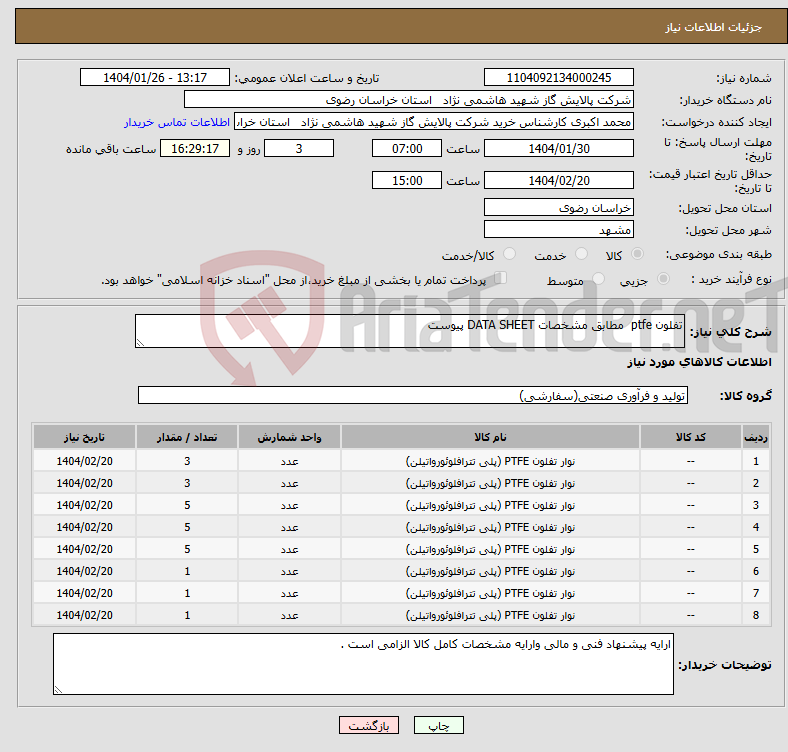This screenshot has height=752, width=788.
Task: Select the جزیی purchase type radio
Action: coord(663,278)
